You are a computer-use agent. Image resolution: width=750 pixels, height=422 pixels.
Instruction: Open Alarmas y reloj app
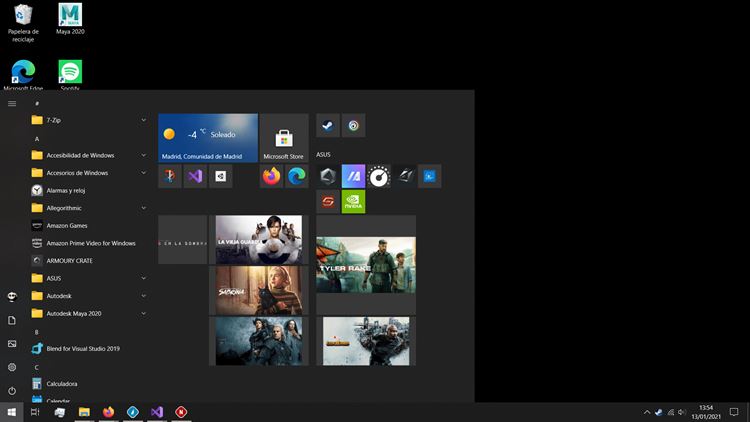(x=89, y=190)
